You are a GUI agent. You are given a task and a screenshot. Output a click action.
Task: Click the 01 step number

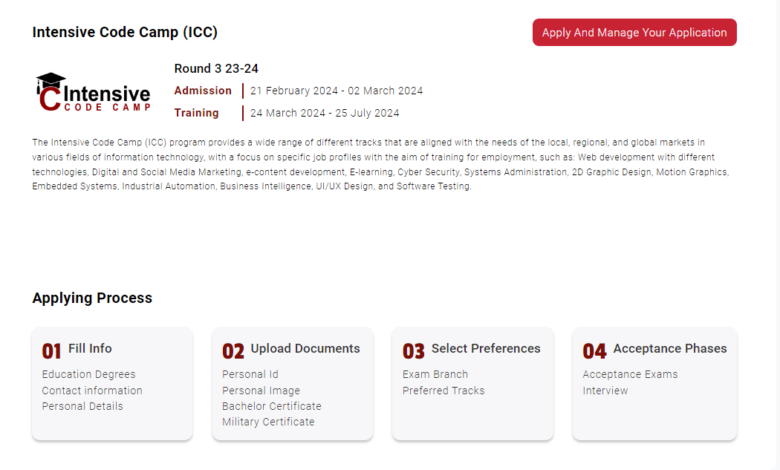tap(51, 351)
